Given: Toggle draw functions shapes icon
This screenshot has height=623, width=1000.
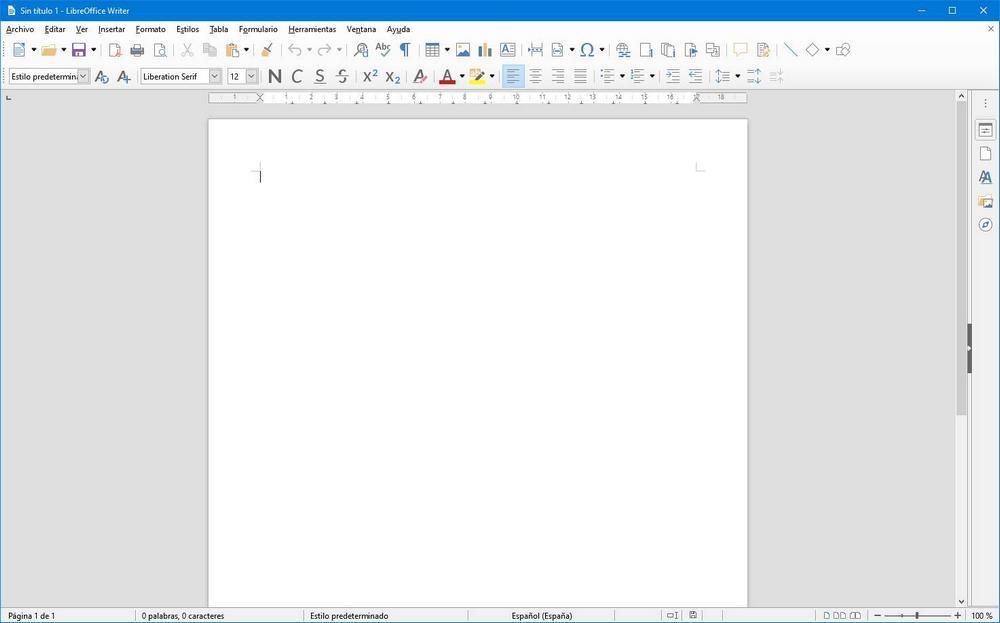Looking at the screenshot, I should [843, 50].
